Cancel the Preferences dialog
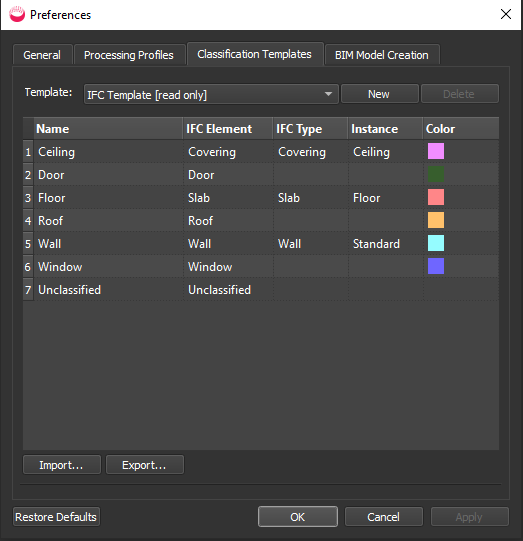The height and width of the screenshot is (541, 523). 384,517
